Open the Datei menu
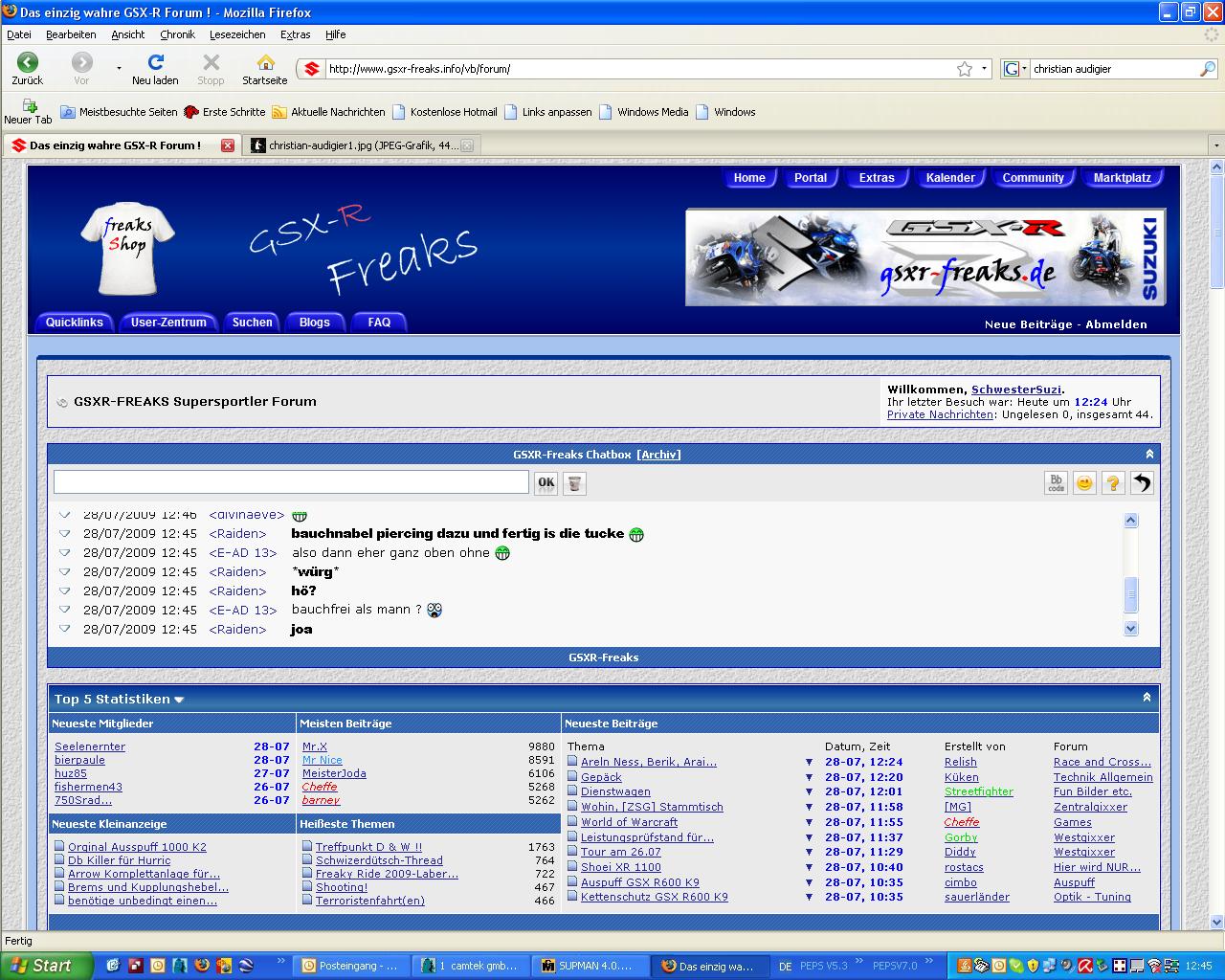Viewport: 1225px width, 980px height. point(19,34)
